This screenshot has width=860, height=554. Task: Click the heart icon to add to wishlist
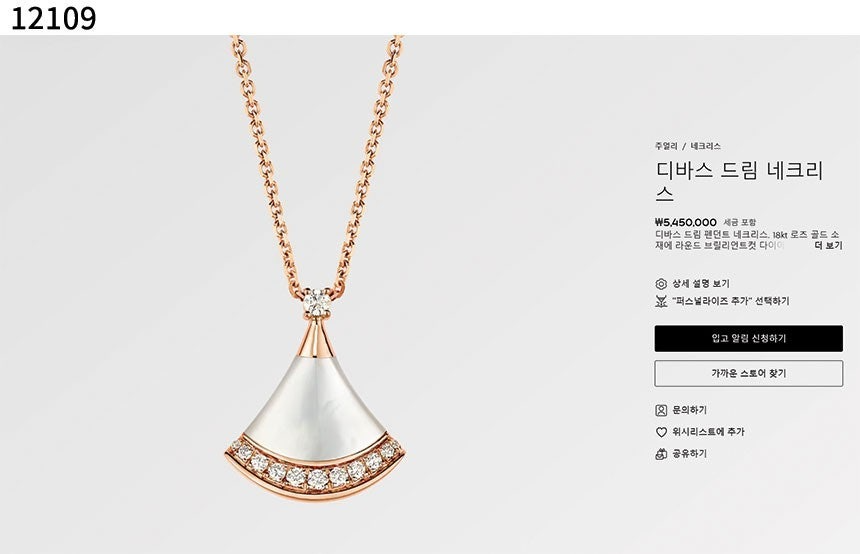pos(661,432)
